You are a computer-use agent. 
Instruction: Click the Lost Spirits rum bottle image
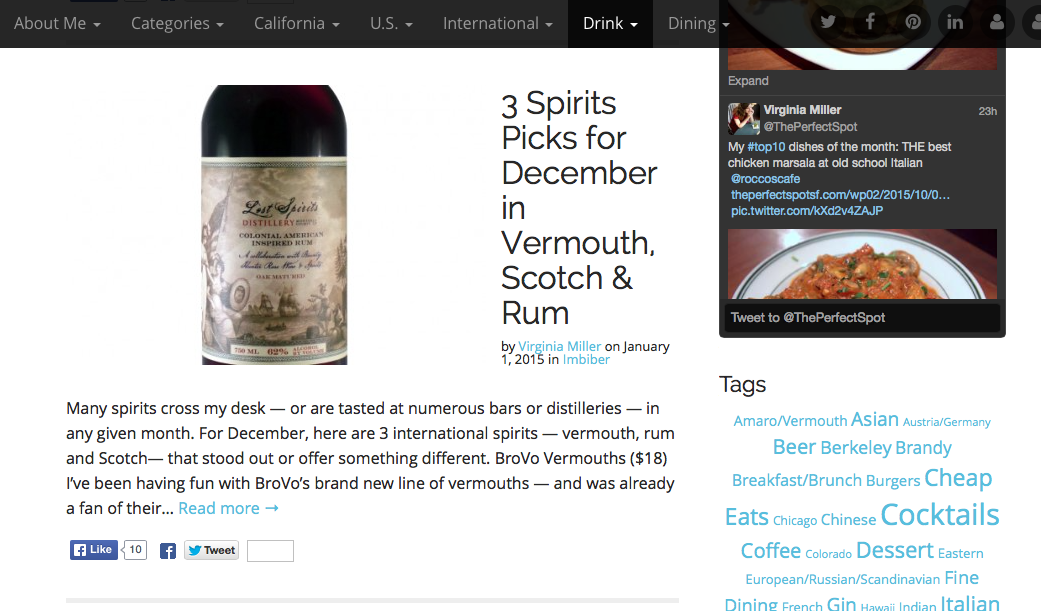click(x=274, y=224)
